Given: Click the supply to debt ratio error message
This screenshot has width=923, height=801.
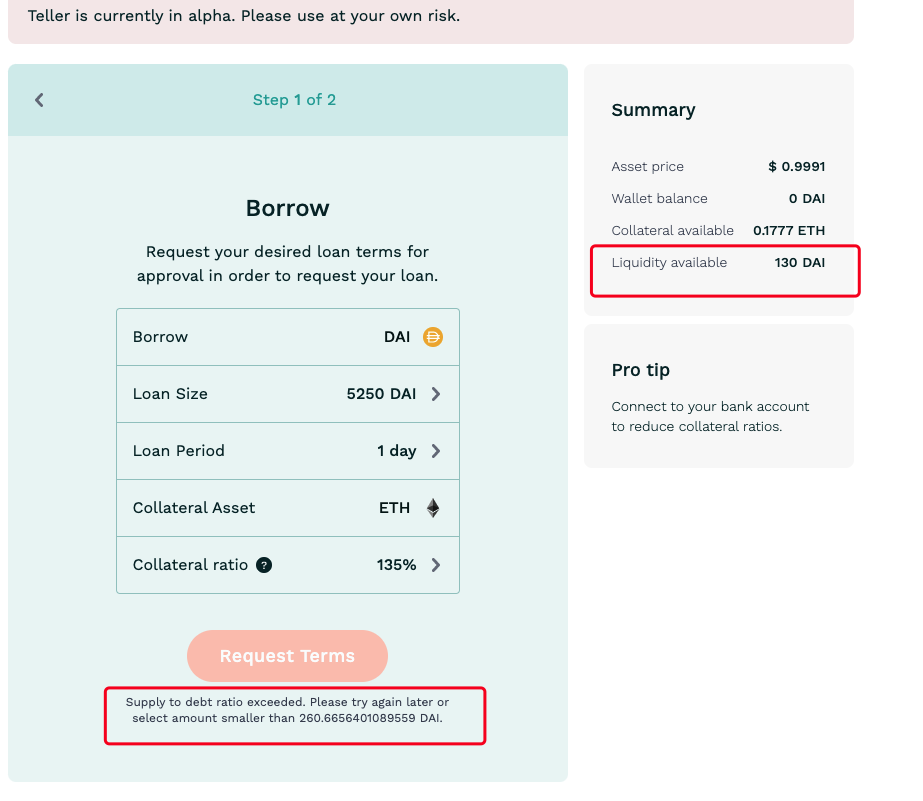Looking at the screenshot, I should [287, 710].
